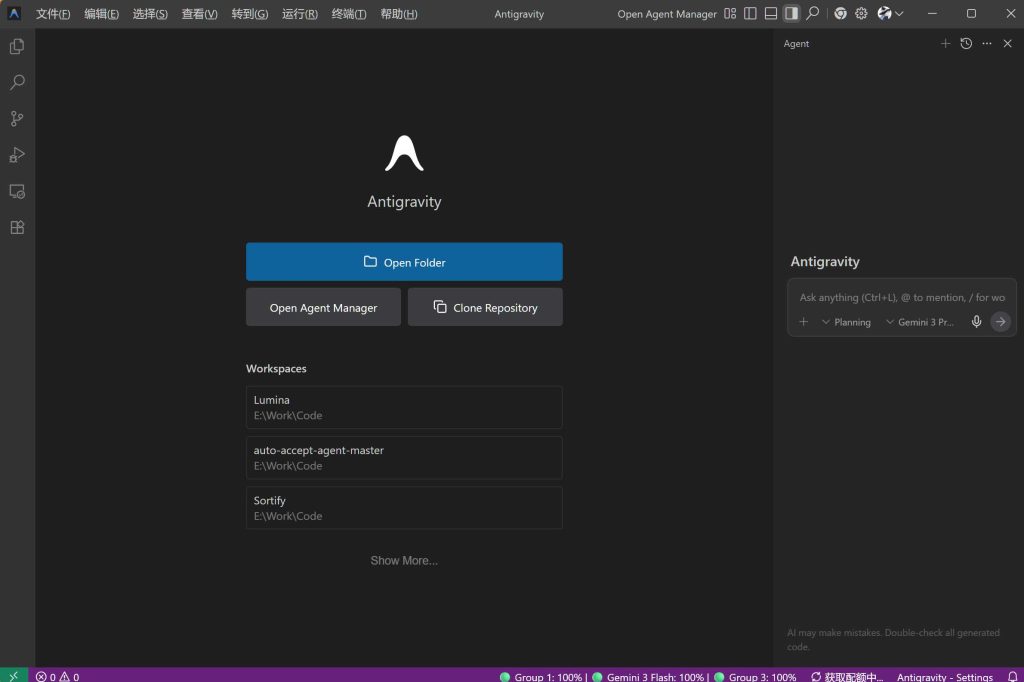The height and width of the screenshot is (682, 1024).
Task: Activate the microphone icon in chat input
Action: (x=976, y=321)
